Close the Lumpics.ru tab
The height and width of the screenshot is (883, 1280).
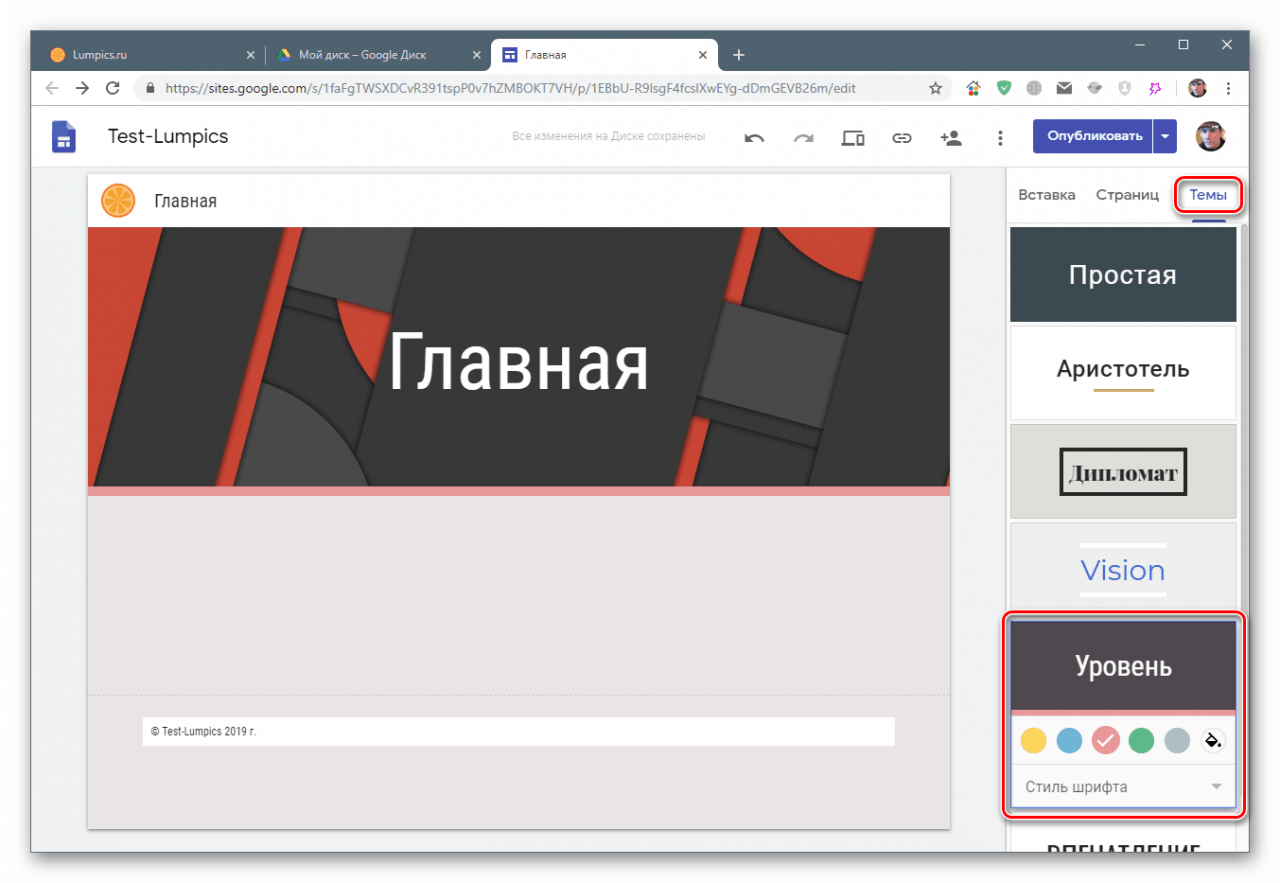[x=250, y=55]
